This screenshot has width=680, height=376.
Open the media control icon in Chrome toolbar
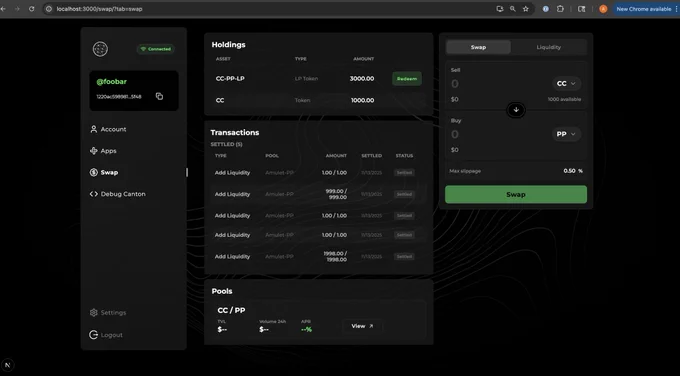[582, 9]
